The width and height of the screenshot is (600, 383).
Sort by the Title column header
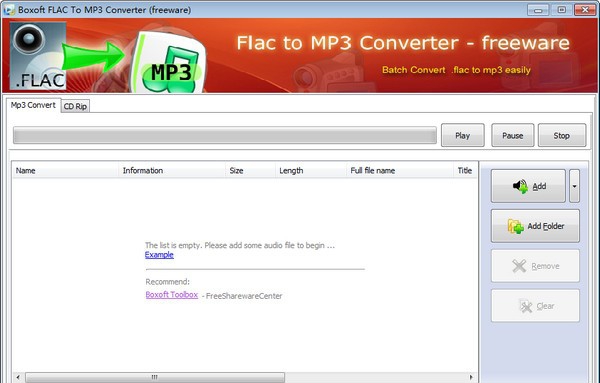465,171
